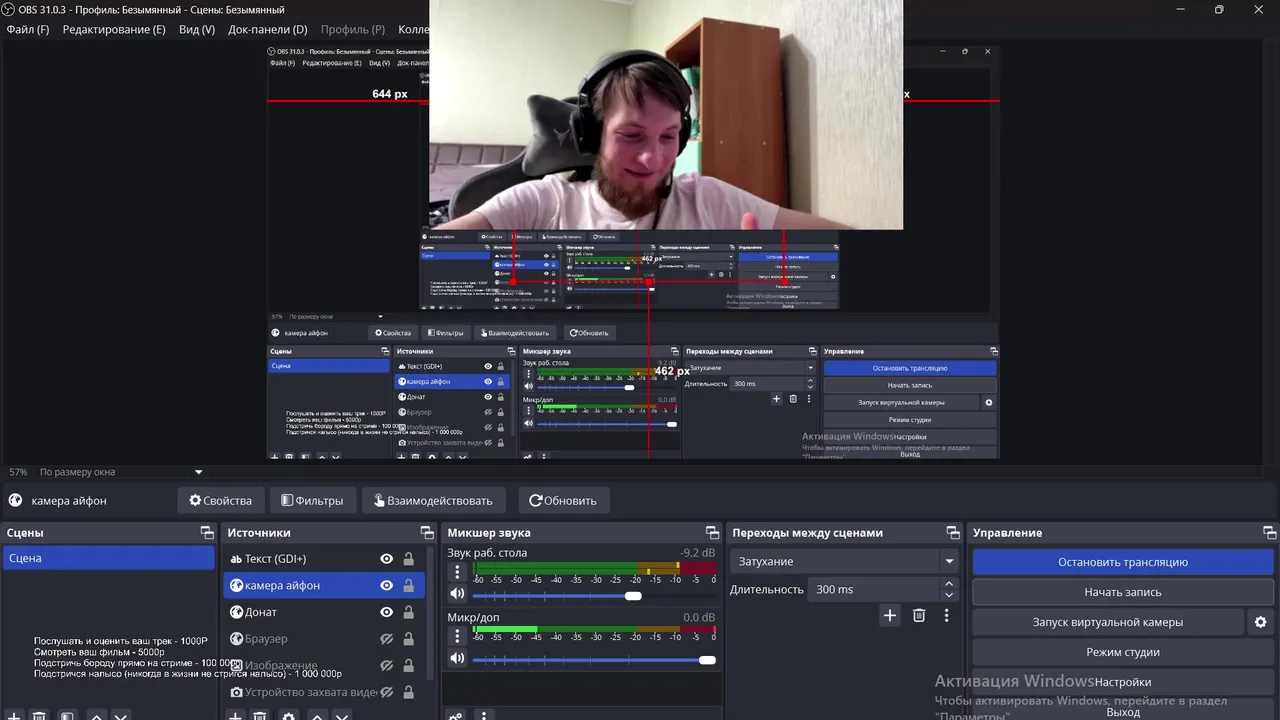Open the audio mixer bottom three-dot menu

[484, 716]
